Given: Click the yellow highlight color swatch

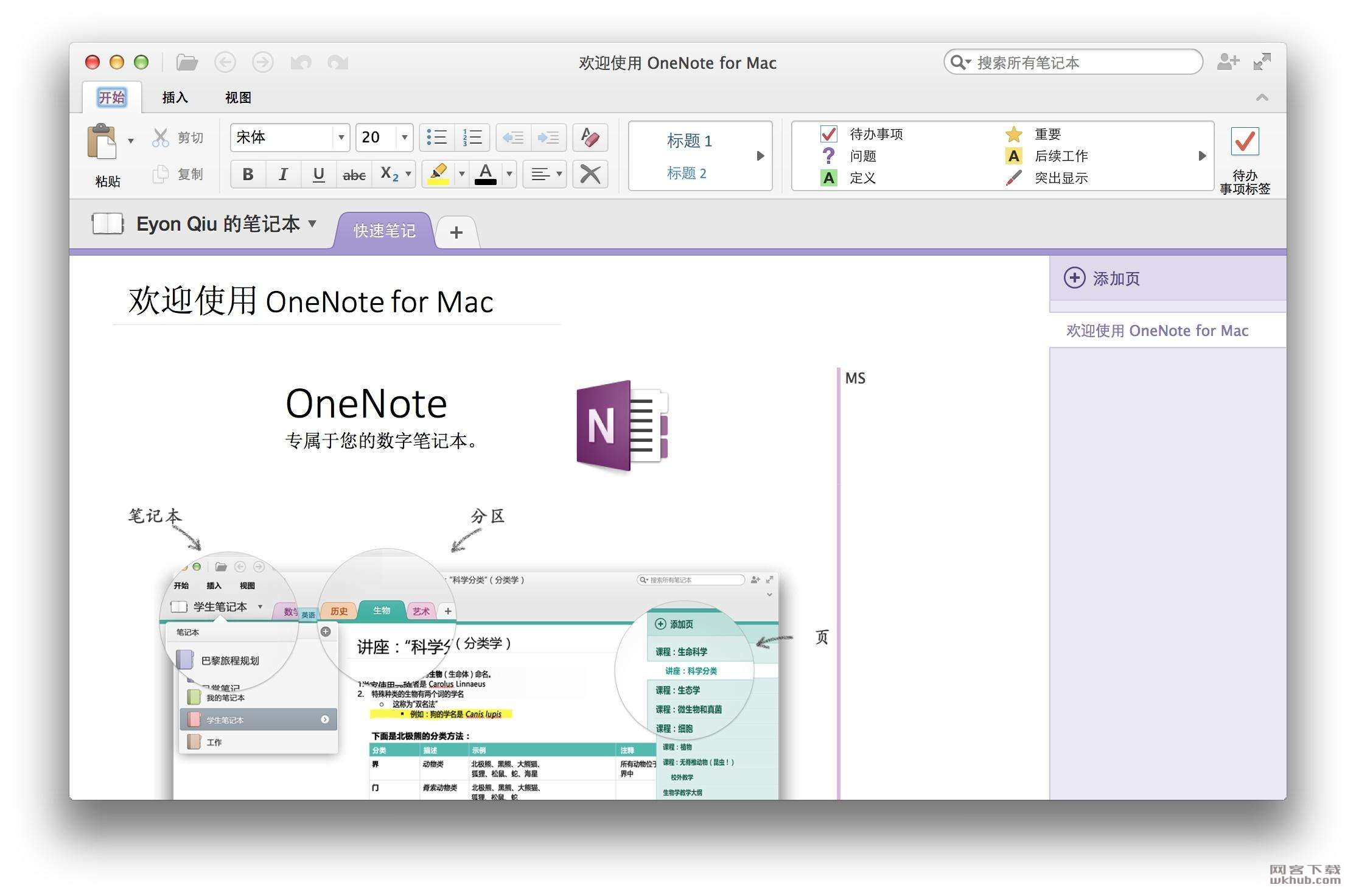Looking at the screenshot, I should (438, 181).
